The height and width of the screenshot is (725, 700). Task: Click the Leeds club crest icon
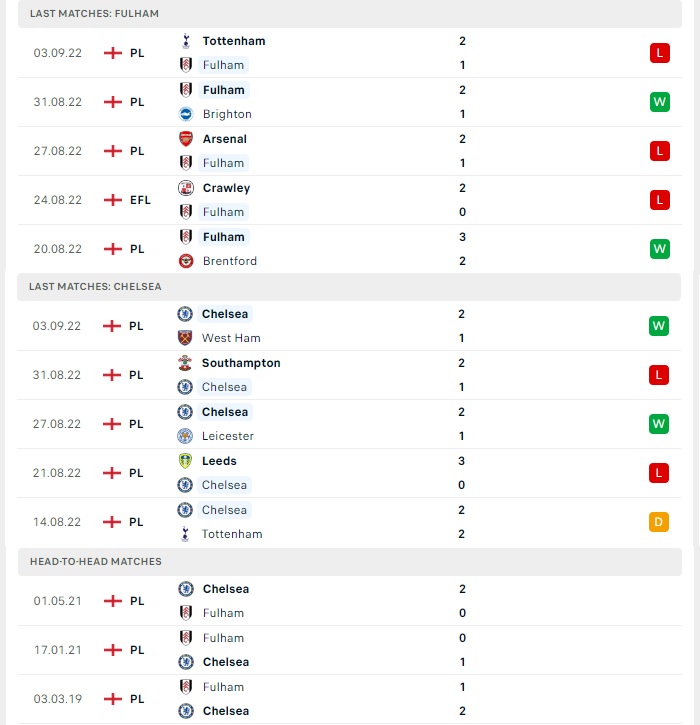[185, 461]
